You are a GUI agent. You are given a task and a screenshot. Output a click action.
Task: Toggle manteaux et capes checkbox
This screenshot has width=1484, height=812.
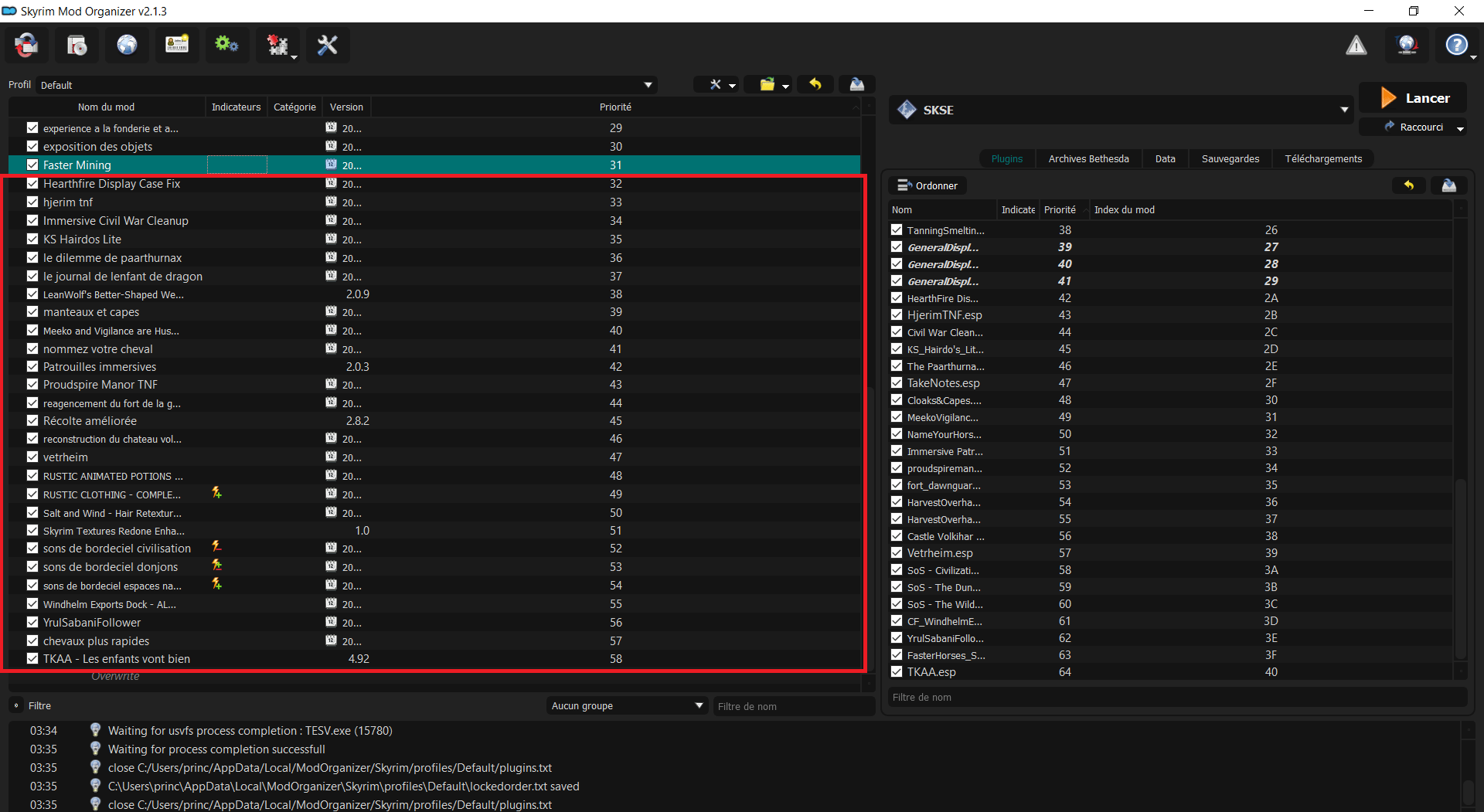tap(32, 311)
